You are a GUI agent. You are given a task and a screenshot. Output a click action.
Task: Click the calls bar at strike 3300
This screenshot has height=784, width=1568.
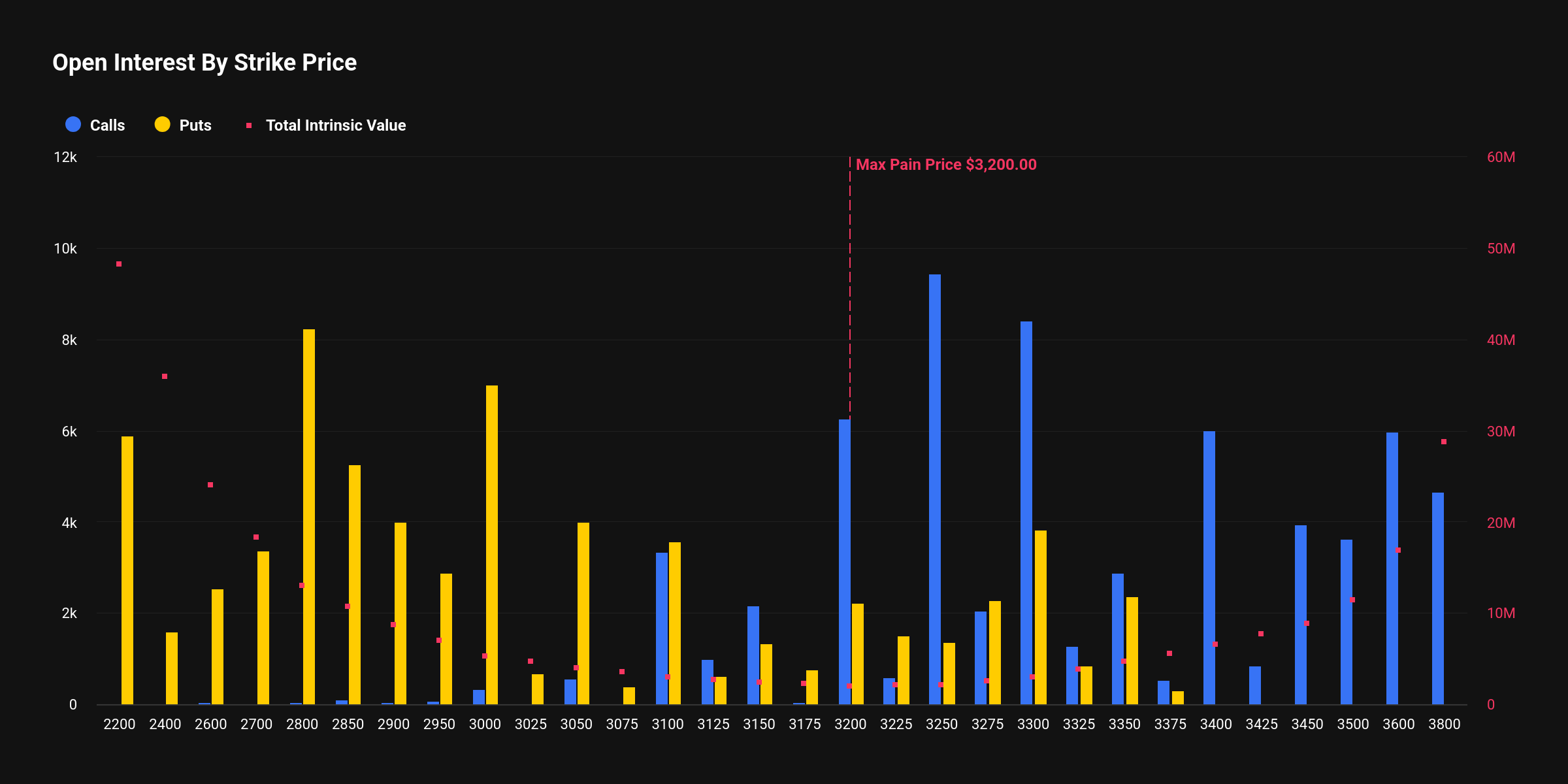[1026, 513]
